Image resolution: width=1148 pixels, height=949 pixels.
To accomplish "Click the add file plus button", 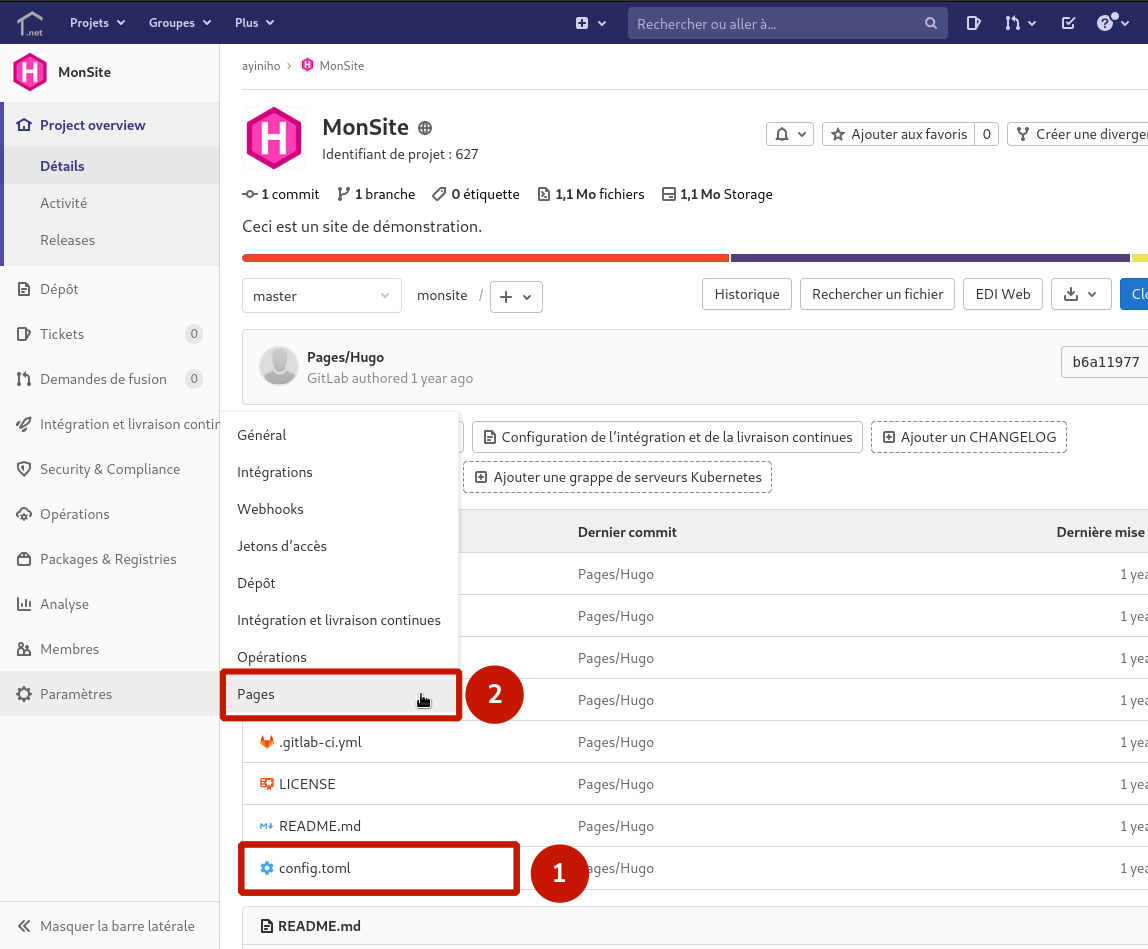I will pos(516,296).
